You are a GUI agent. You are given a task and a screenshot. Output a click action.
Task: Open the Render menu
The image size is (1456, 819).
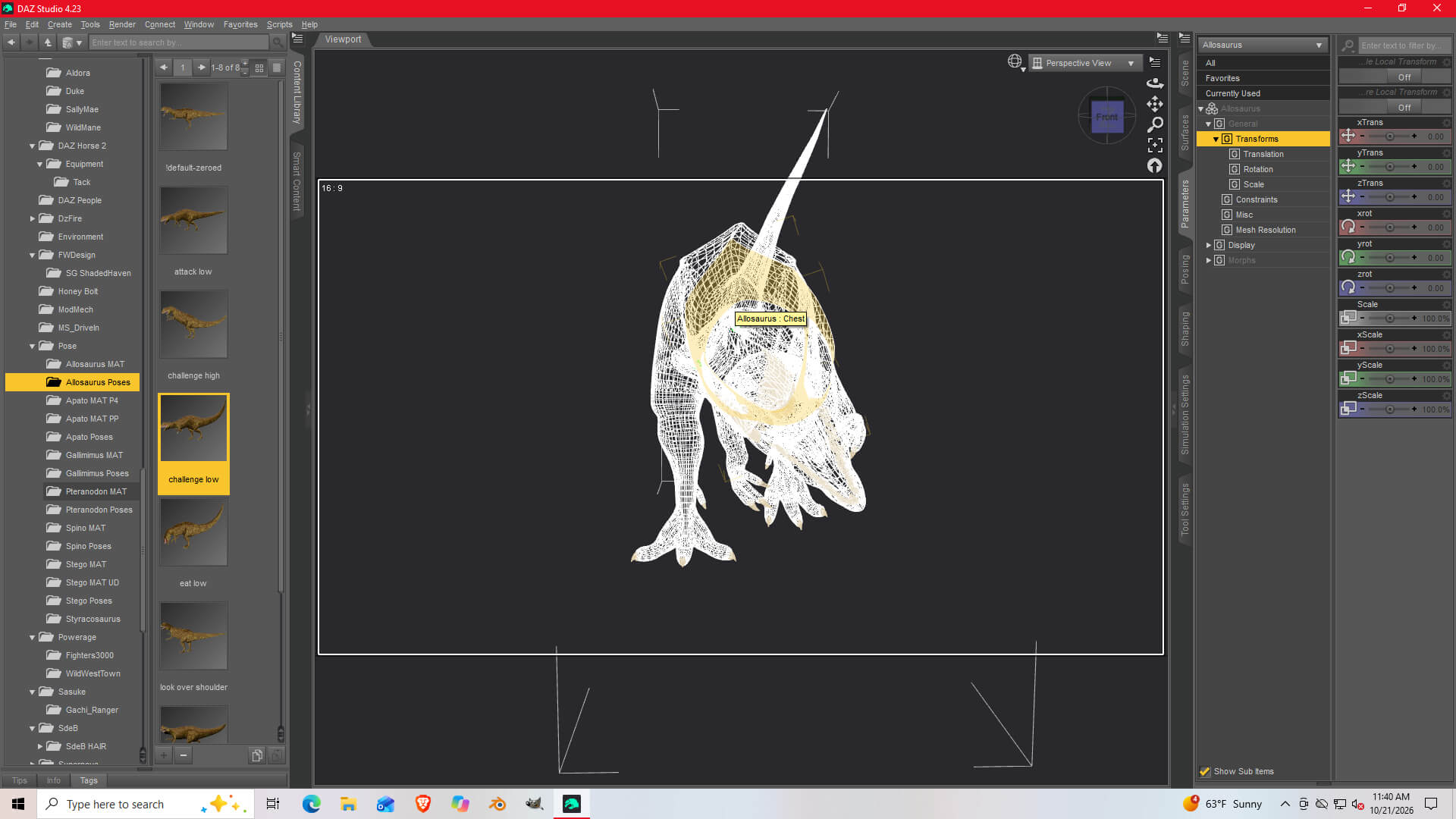[122, 24]
